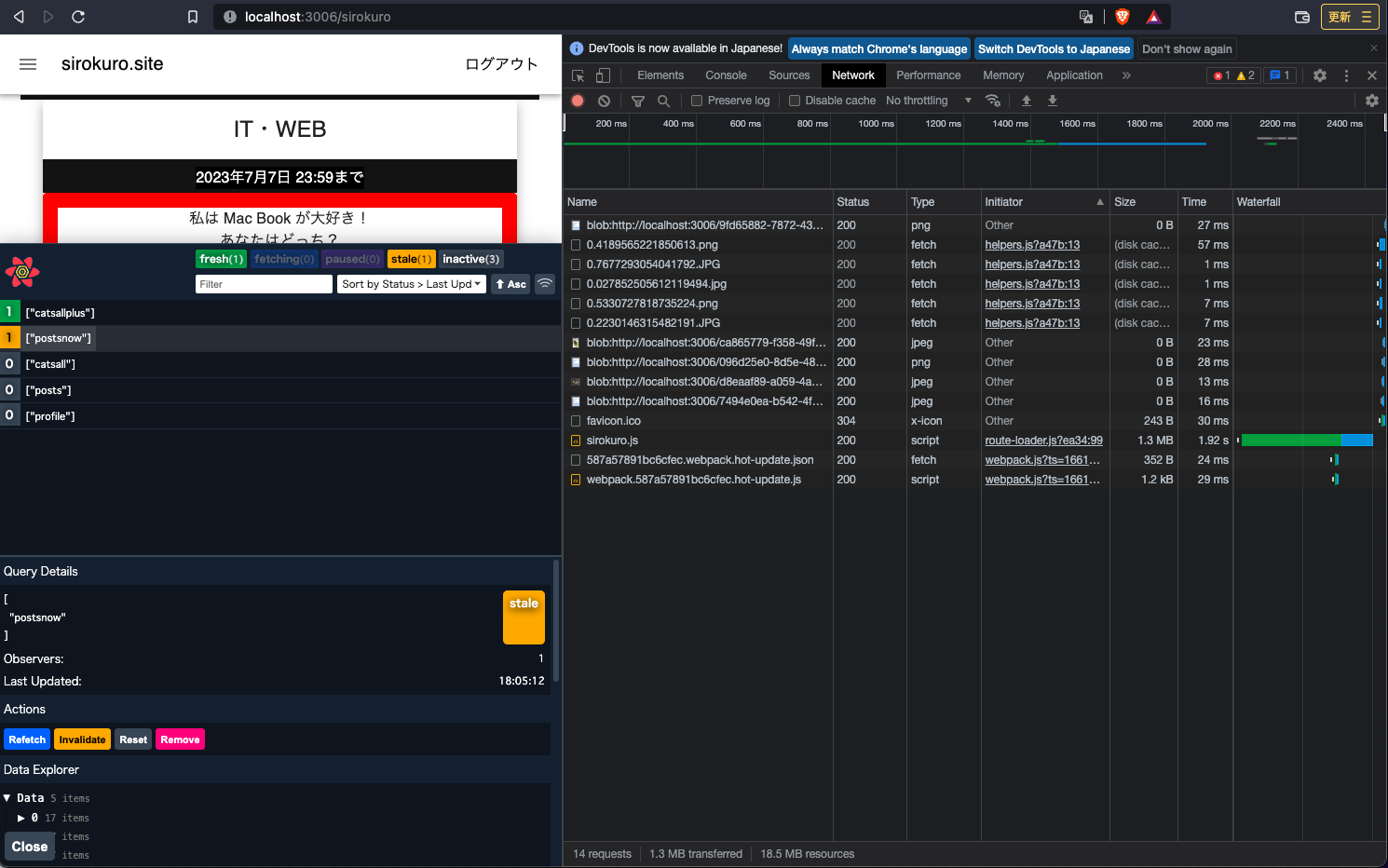Toggle the paused(0) status filter
The width and height of the screenshot is (1388, 868).
[352, 259]
